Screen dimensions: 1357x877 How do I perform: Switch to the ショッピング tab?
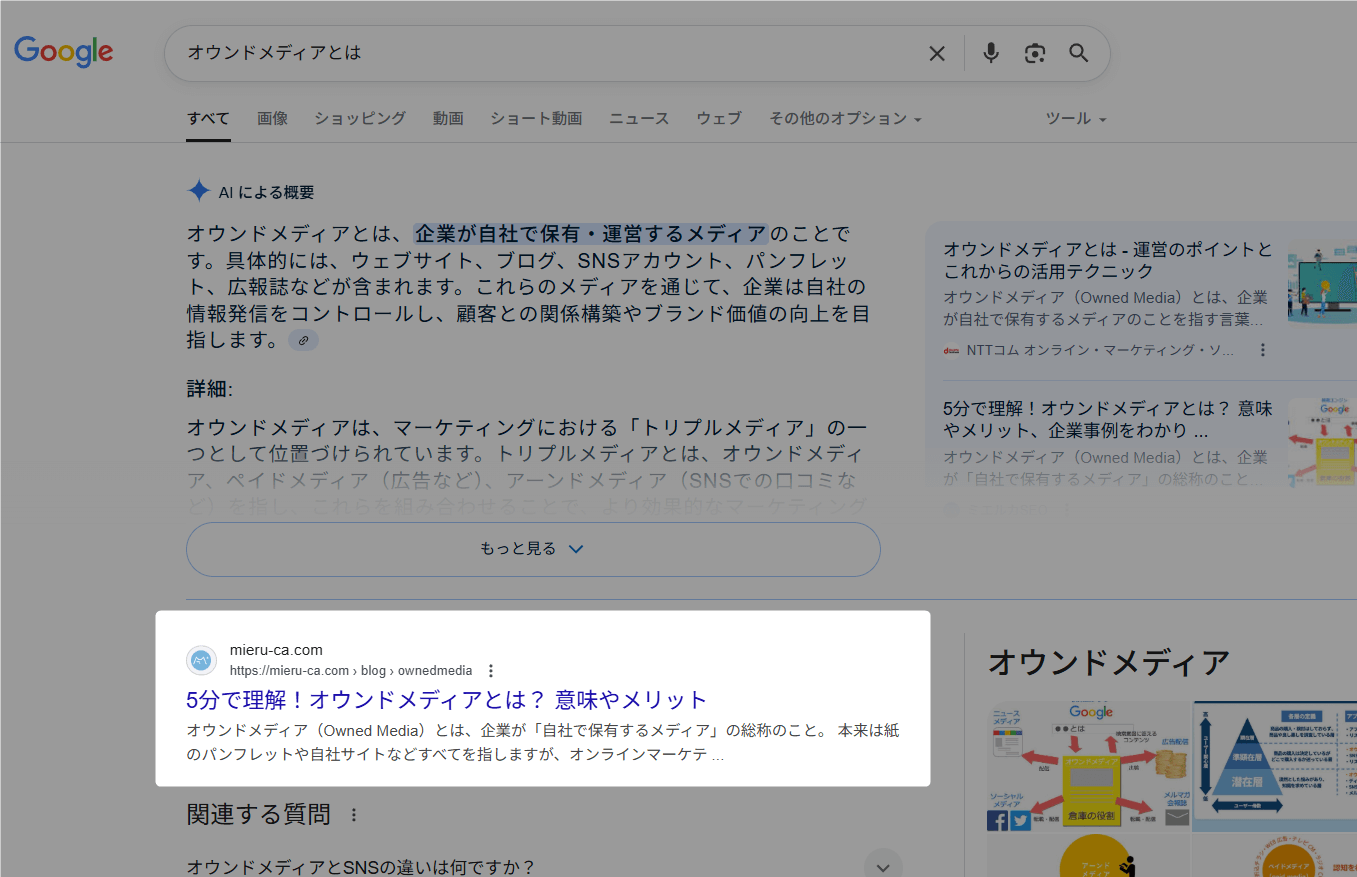360,118
